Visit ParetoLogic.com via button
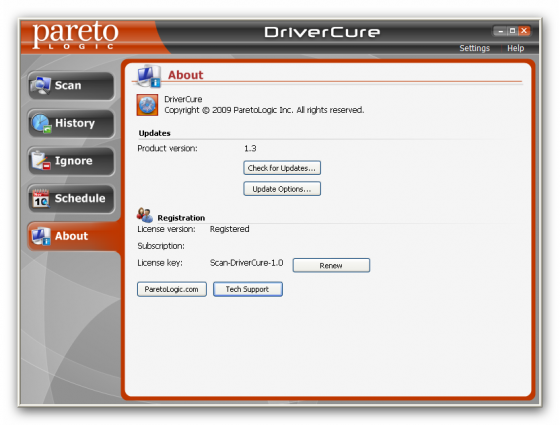 click(172, 289)
